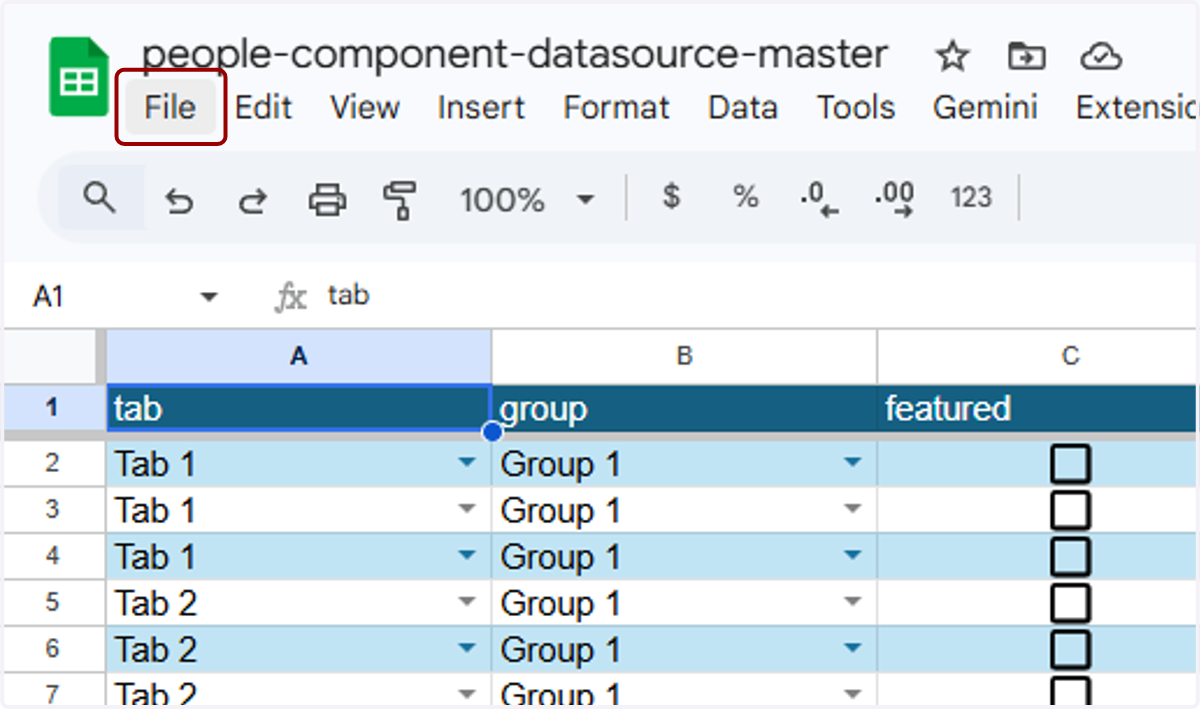Open the Name box dropdown arrow
The image size is (1200, 709).
pyautogui.click(x=209, y=297)
